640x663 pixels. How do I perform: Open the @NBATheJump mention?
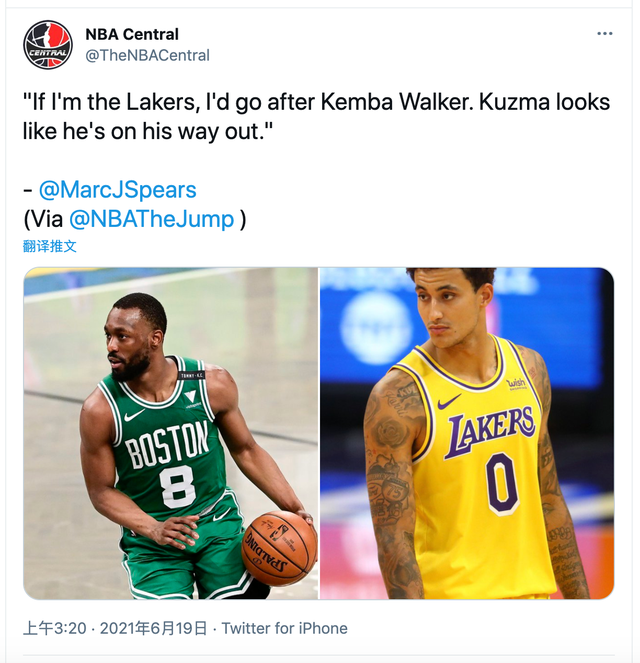pyautogui.click(x=151, y=219)
